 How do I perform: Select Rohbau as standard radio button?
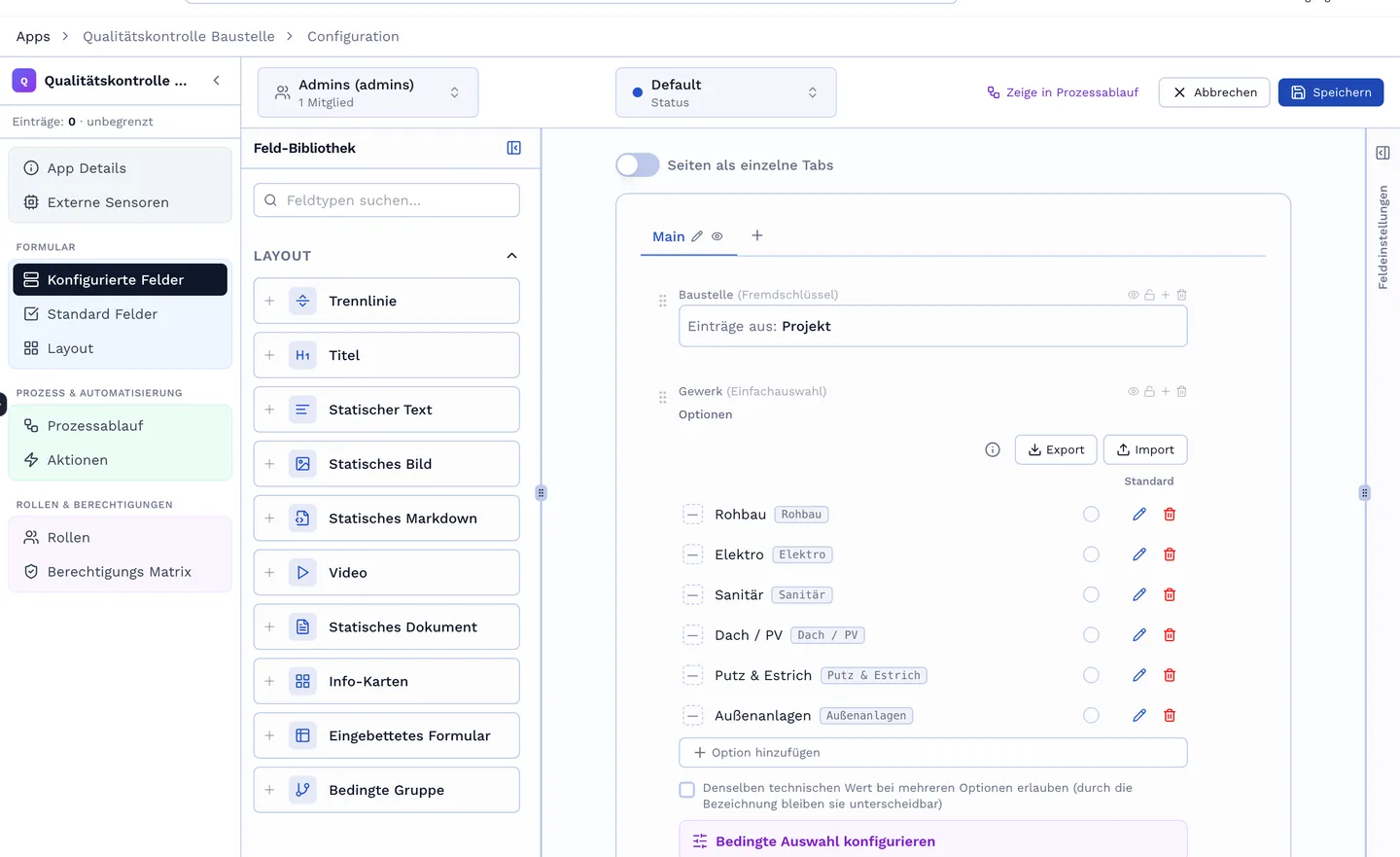tap(1091, 514)
